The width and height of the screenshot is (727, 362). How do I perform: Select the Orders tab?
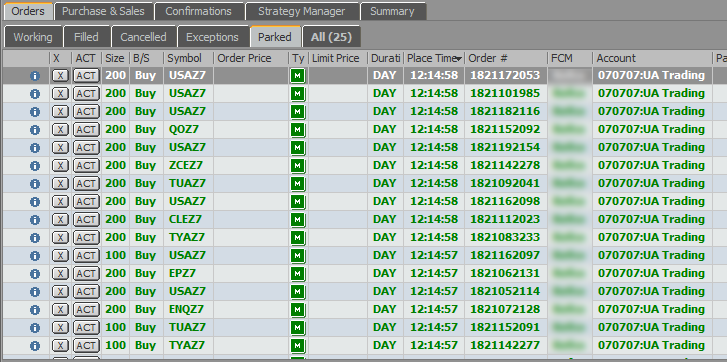tap(28, 11)
